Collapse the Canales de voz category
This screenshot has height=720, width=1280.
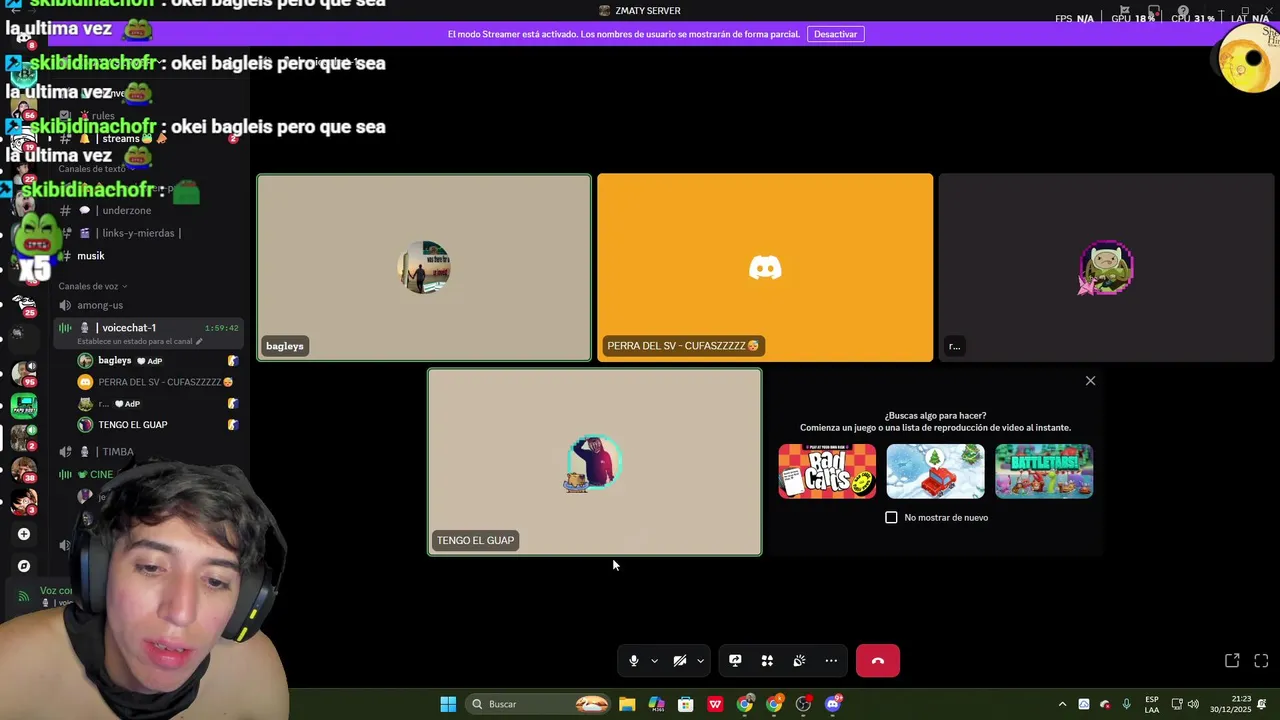(x=92, y=286)
